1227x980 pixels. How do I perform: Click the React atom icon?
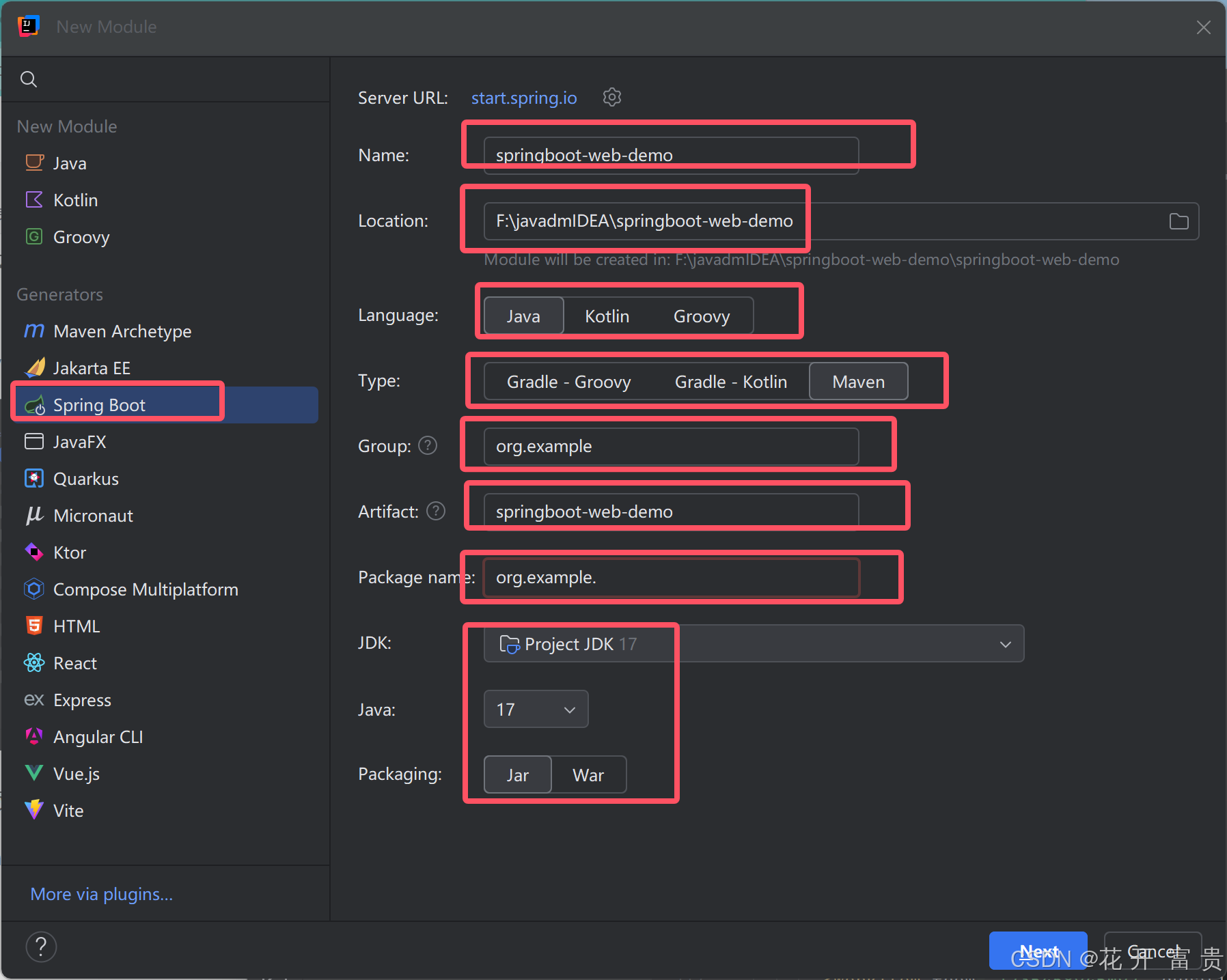(x=34, y=662)
